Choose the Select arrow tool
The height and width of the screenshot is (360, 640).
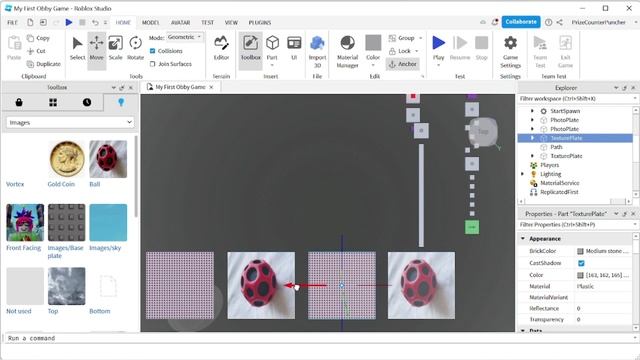pos(77,49)
